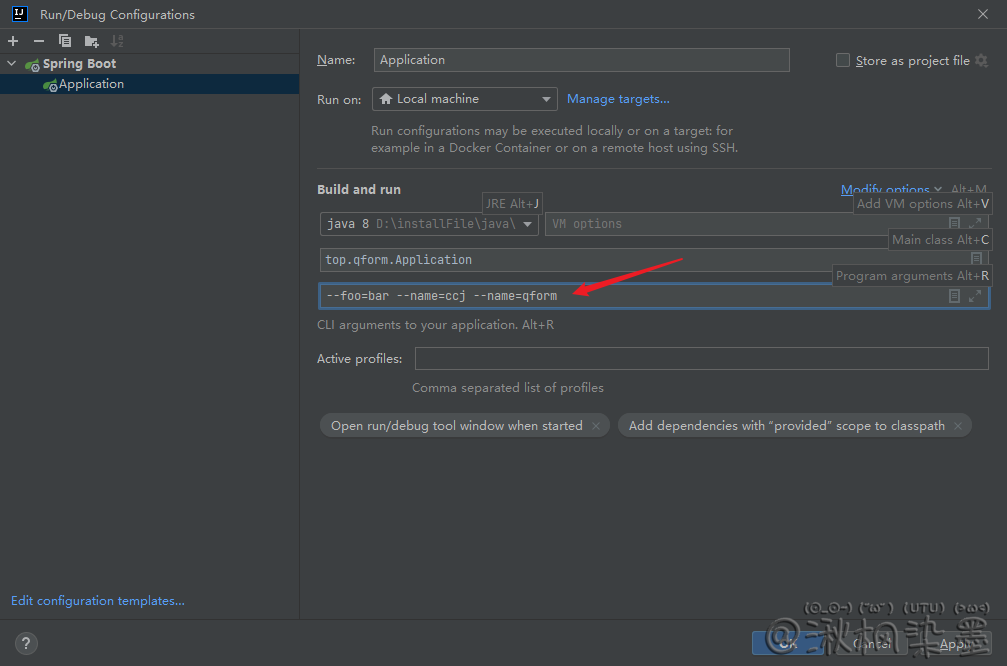Click the Add New Configuration plus icon
The image size is (1007, 666).
pos(13,41)
